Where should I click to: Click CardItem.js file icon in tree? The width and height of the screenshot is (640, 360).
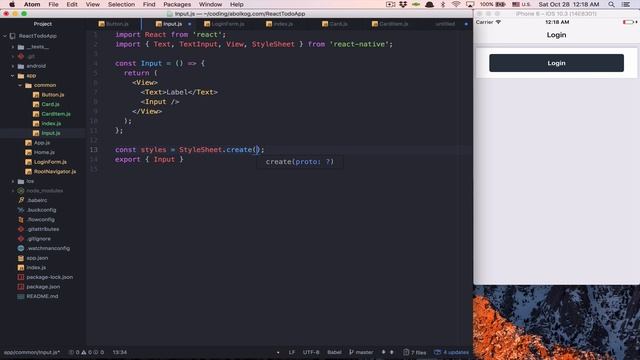[36, 114]
